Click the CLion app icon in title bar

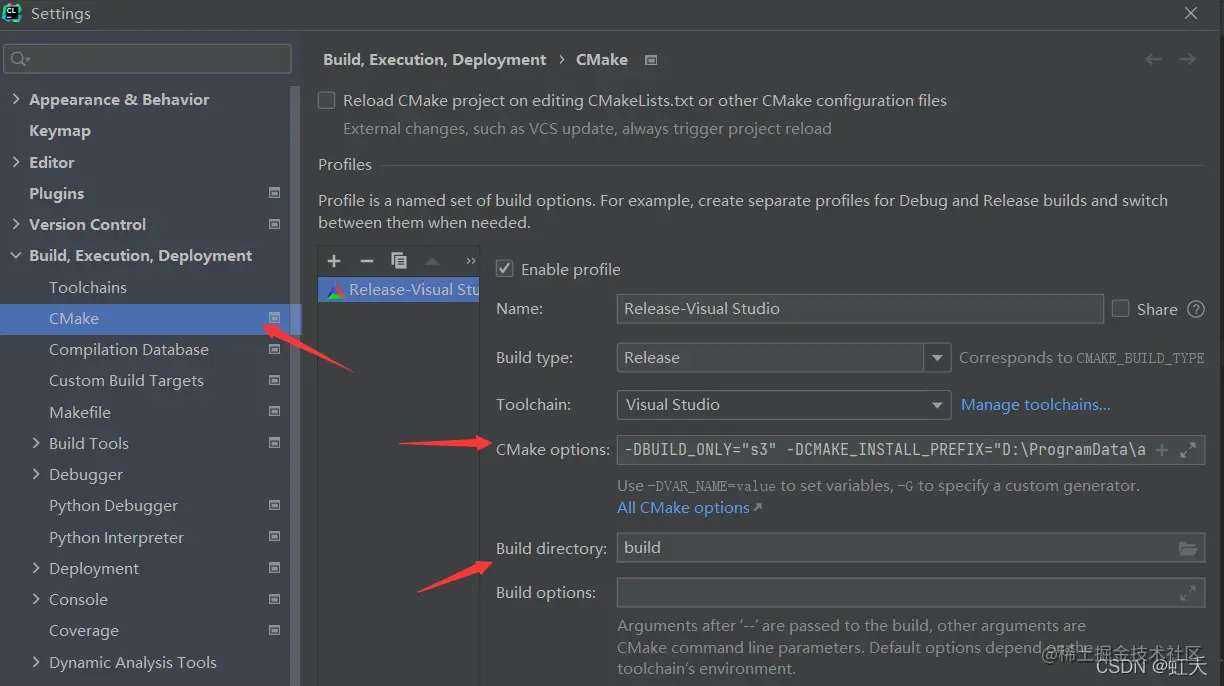pos(12,13)
